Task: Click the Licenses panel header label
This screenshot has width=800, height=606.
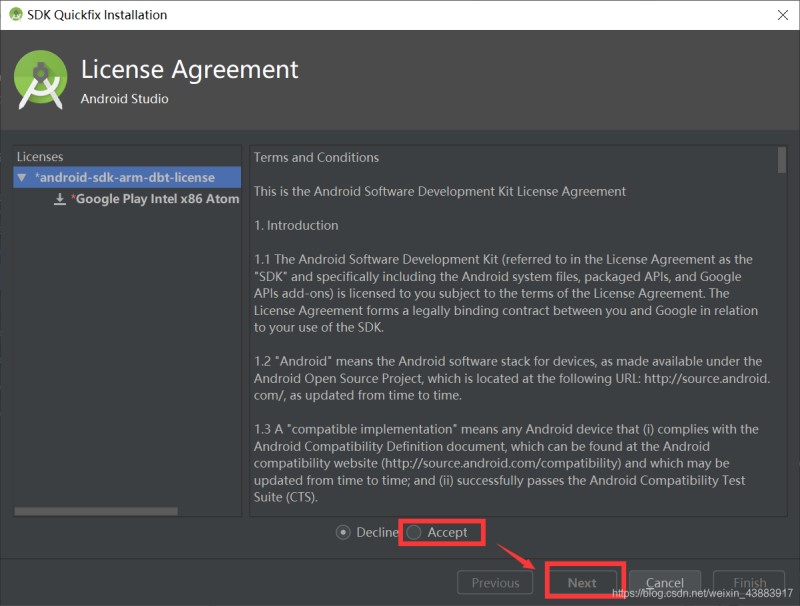Action: [x=40, y=157]
